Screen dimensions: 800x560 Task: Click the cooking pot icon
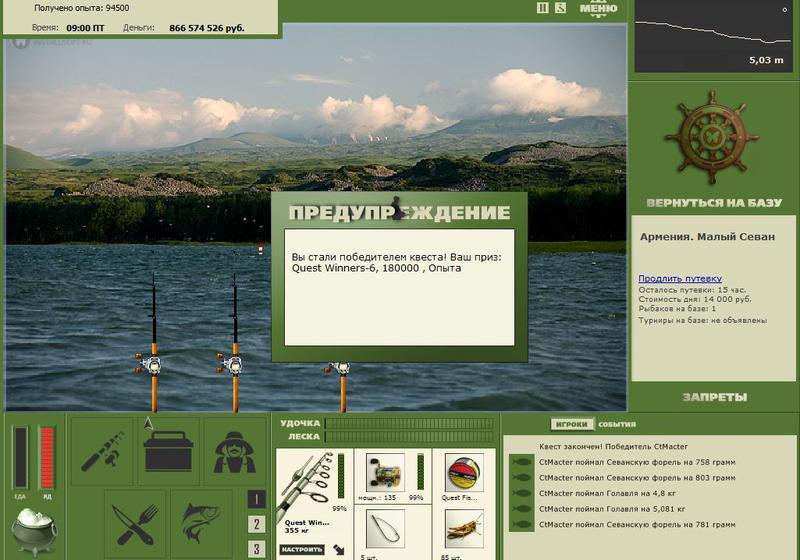pyautogui.click(x=34, y=531)
